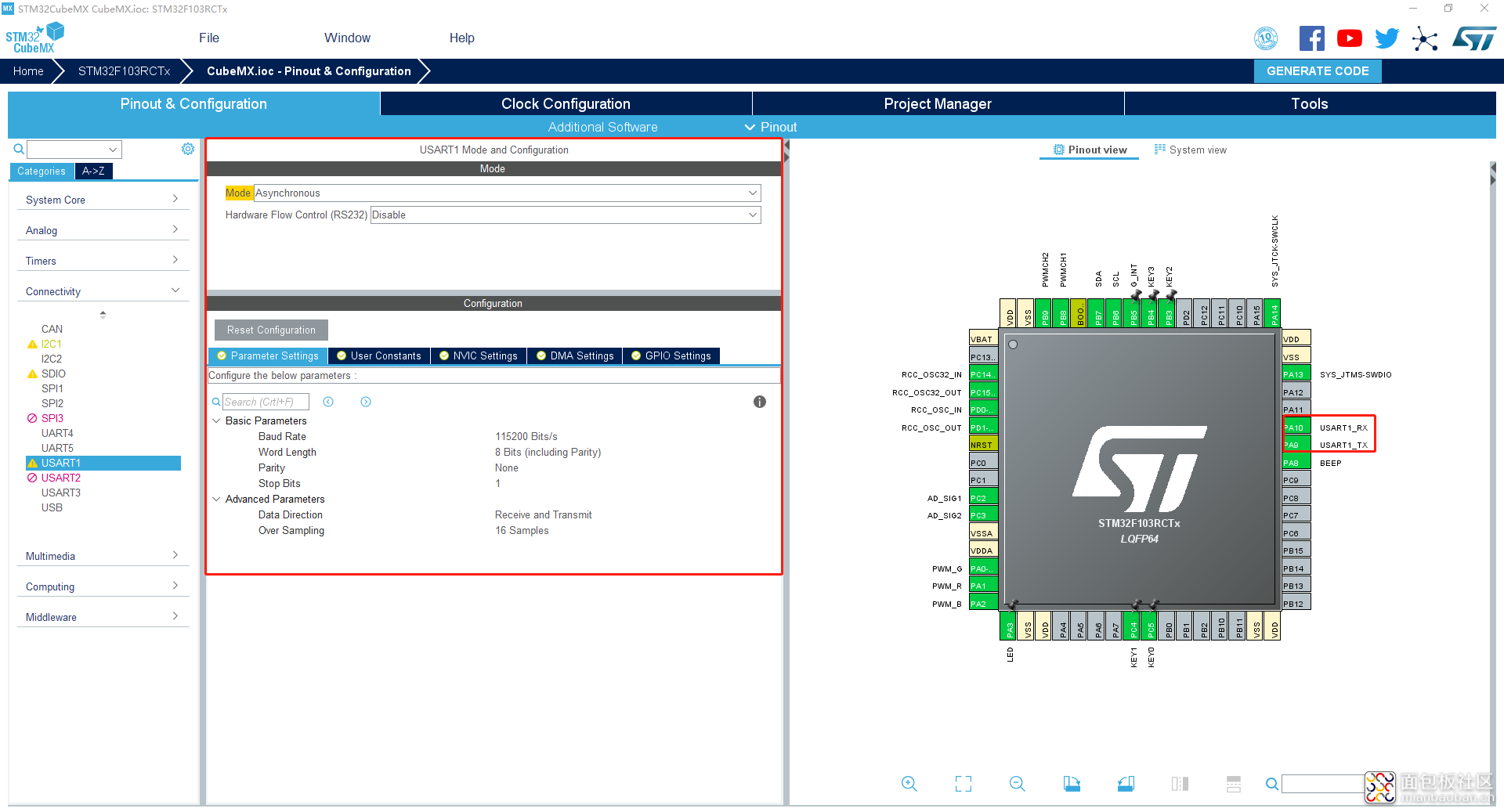Switch to the A->Z sorting tab
Screen dimensions: 1504x812
click(93, 171)
